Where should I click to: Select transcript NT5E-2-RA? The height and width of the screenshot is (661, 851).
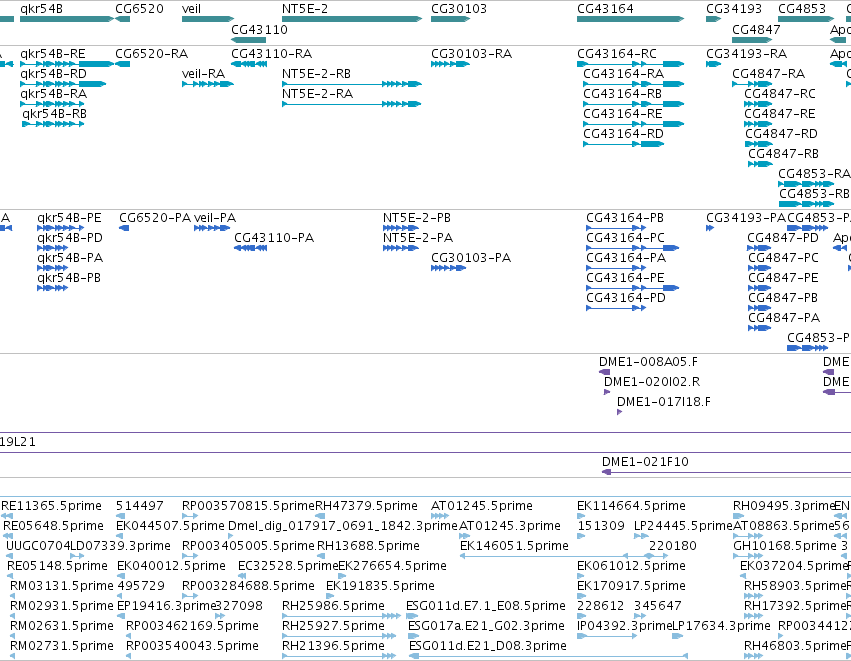(x=352, y=104)
